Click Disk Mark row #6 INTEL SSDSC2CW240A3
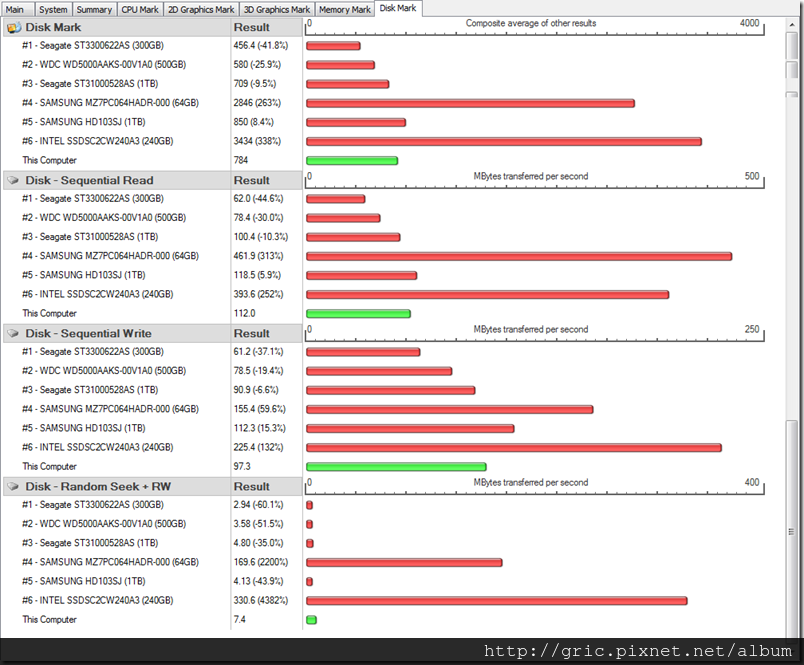The image size is (804, 665). pyautogui.click(x=97, y=141)
